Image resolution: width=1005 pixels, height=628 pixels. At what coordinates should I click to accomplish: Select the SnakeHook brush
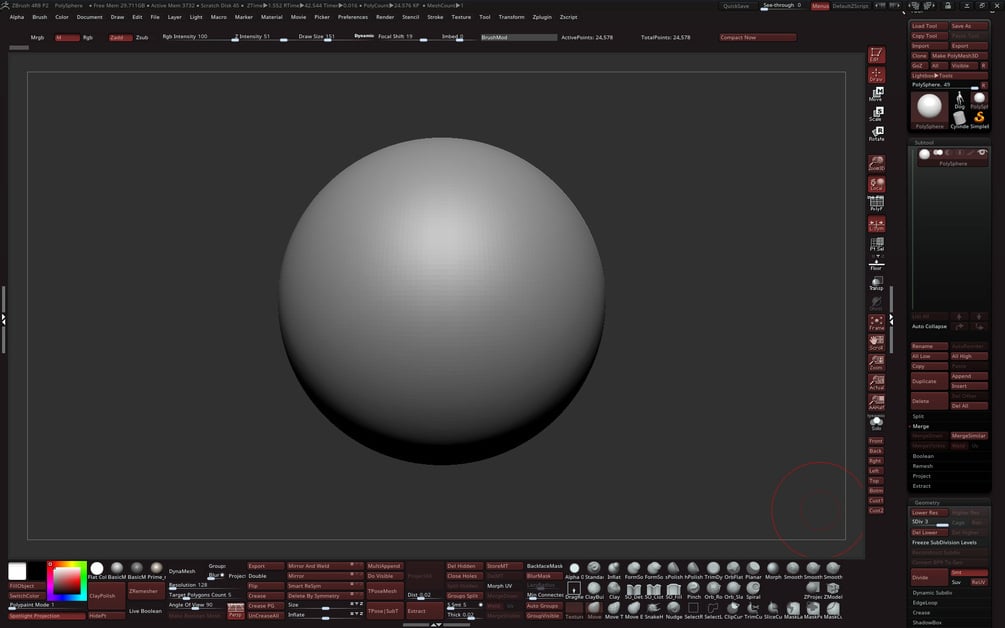(654, 610)
